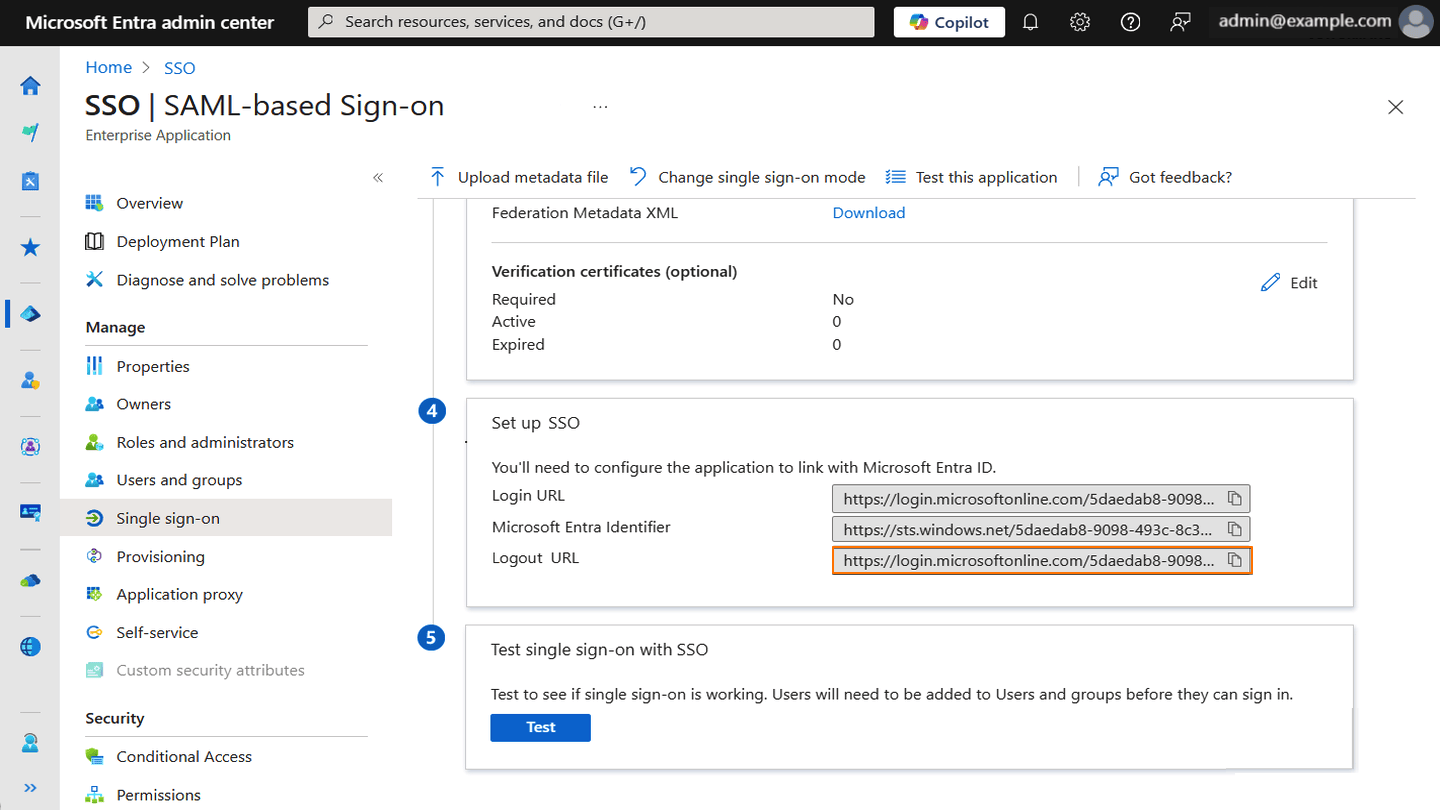Click the notifications bell icon

pyautogui.click(x=1030, y=21)
